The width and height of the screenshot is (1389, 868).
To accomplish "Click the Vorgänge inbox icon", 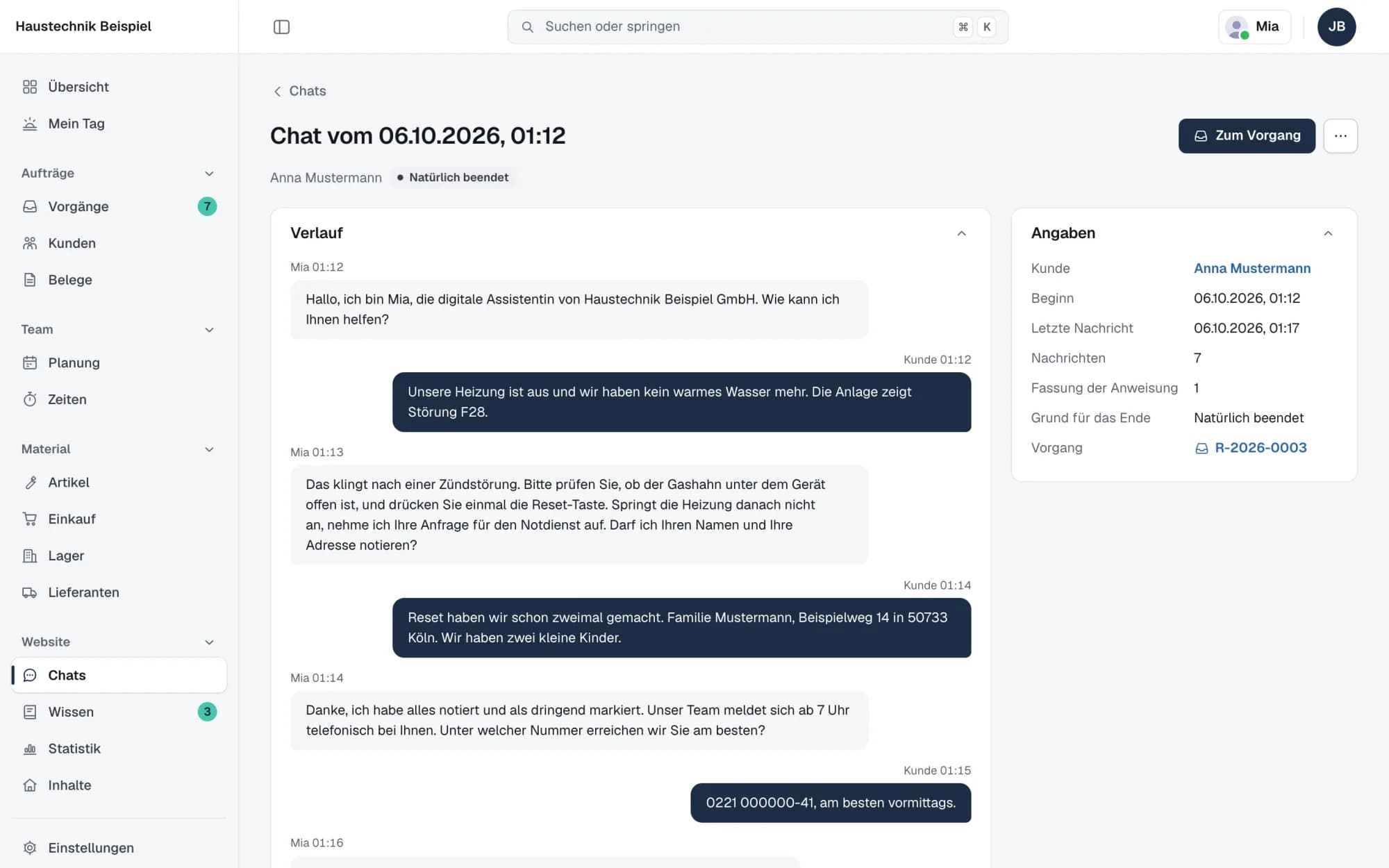I will (30, 206).
